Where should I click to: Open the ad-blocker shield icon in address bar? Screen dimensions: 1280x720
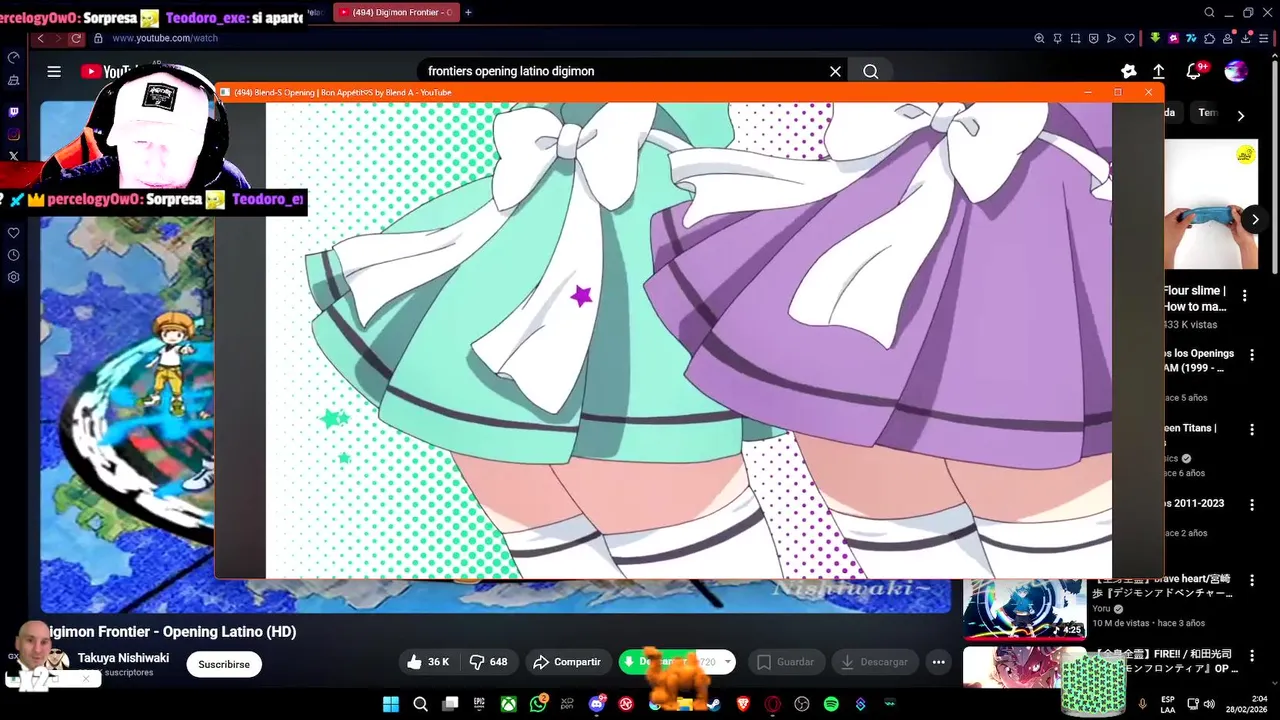point(1093,38)
